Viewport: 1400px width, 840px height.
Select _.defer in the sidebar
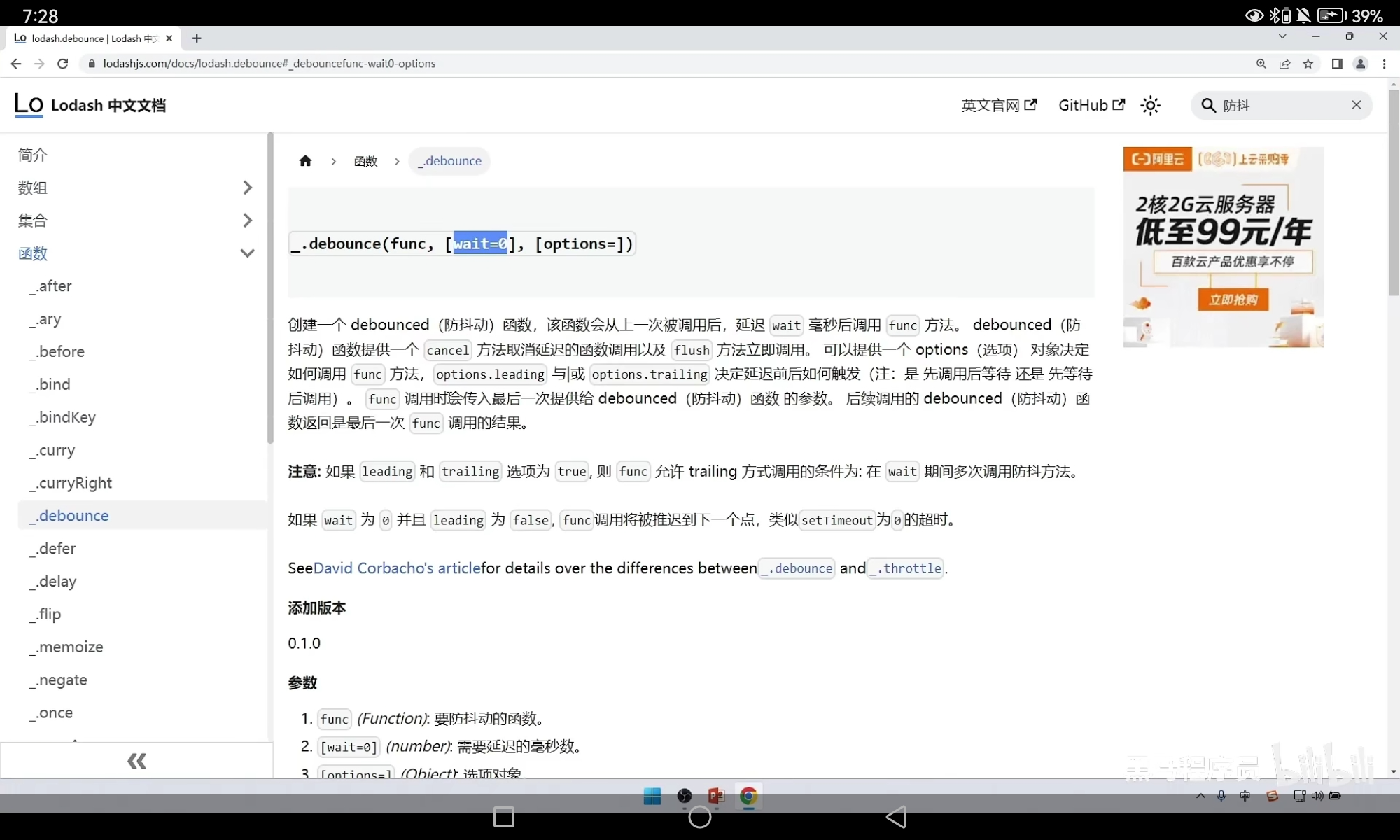click(57, 549)
